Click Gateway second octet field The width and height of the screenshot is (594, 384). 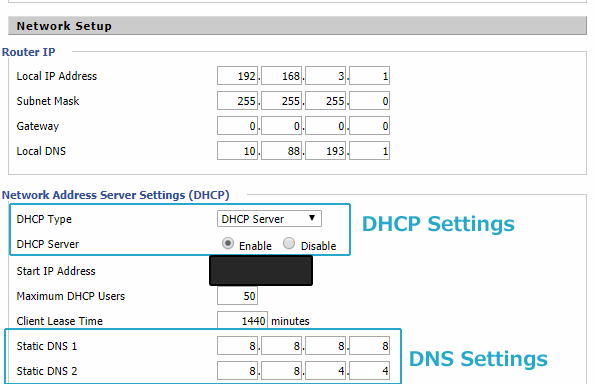pyautogui.click(x=281, y=126)
